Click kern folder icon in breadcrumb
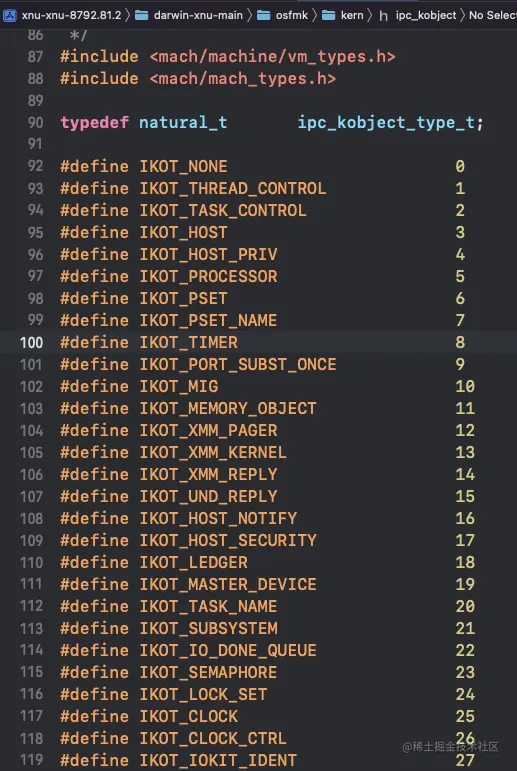The image size is (517, 771). [329, 15]
